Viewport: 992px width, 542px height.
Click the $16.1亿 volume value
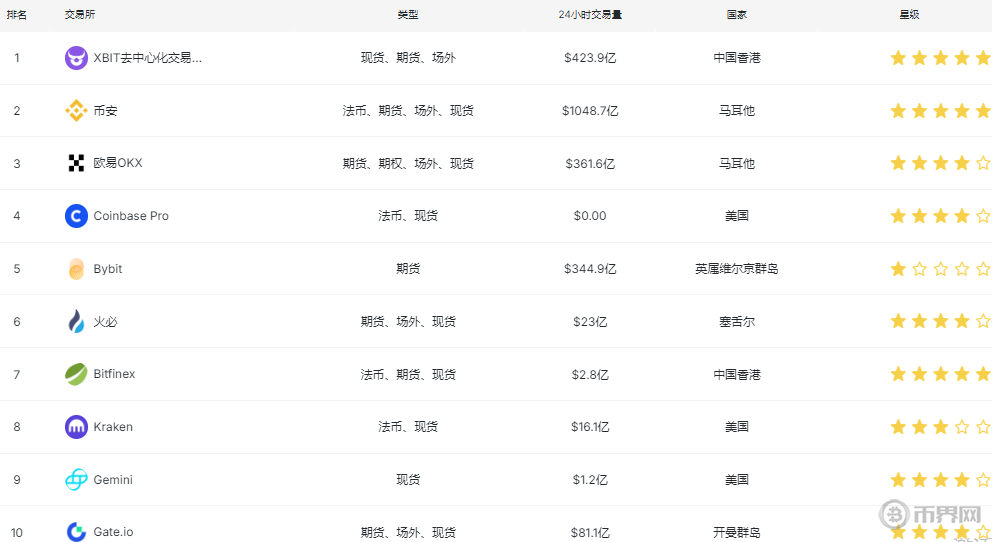[590, 427]
